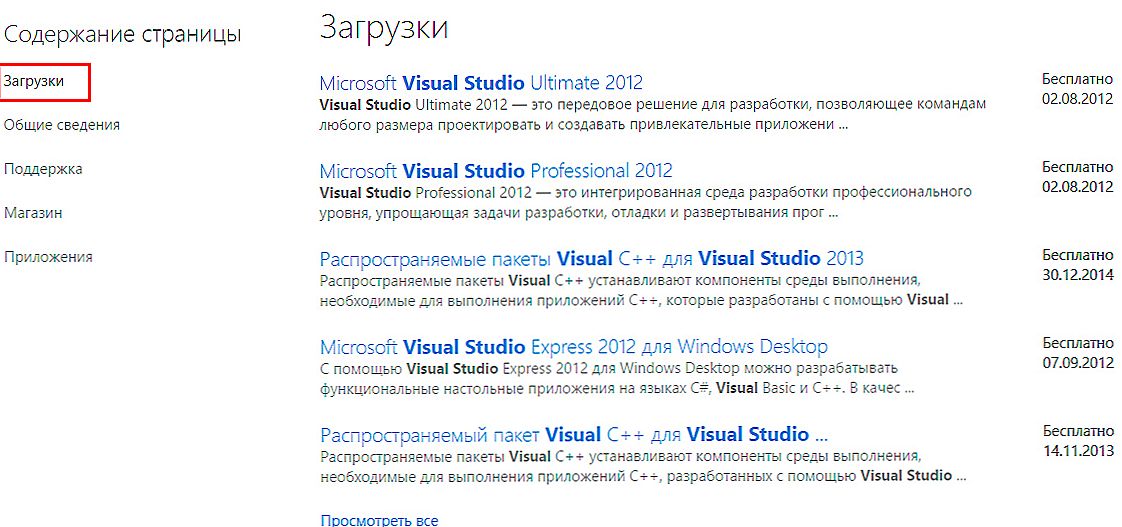Click the date 02.08.2012 beside Professional 2012
Image resolution: width=1122 pixels, height=527 pixels.
tap(1078, 187)
